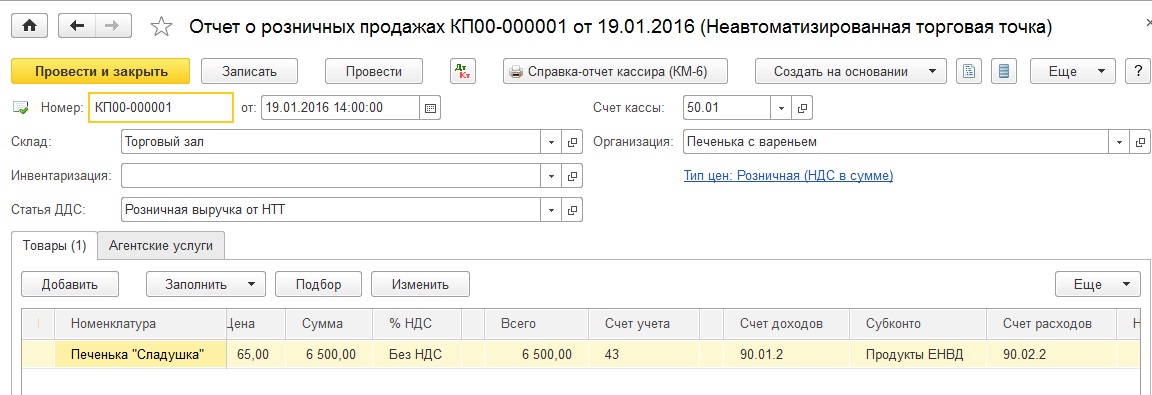The image size is (1152, 395).
Task: Open list-view icon next to Еще
Action: tap(1004, 71)
